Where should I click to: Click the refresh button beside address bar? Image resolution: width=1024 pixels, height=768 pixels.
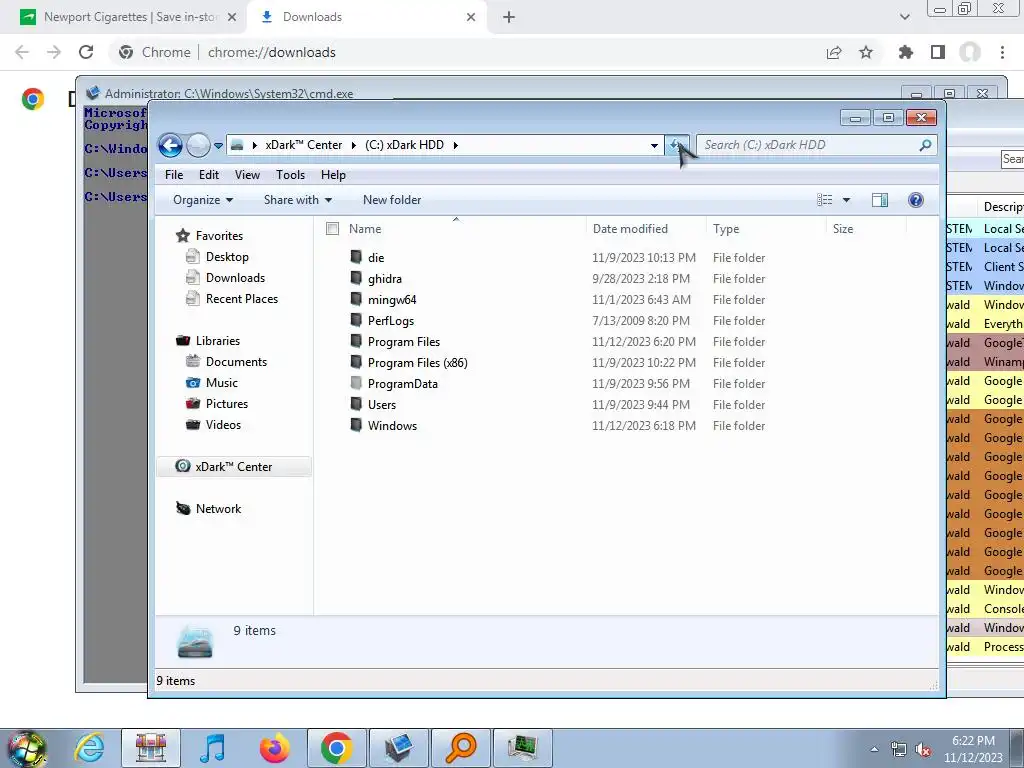coord(677,145)
